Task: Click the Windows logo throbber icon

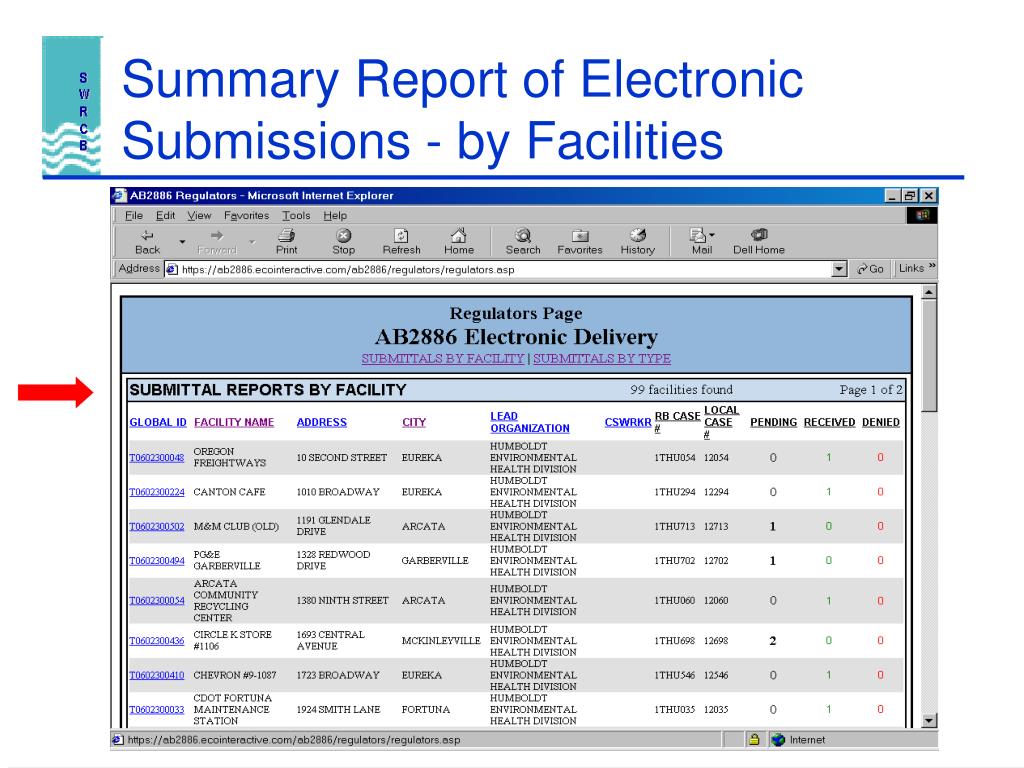Action: (922, 215)
